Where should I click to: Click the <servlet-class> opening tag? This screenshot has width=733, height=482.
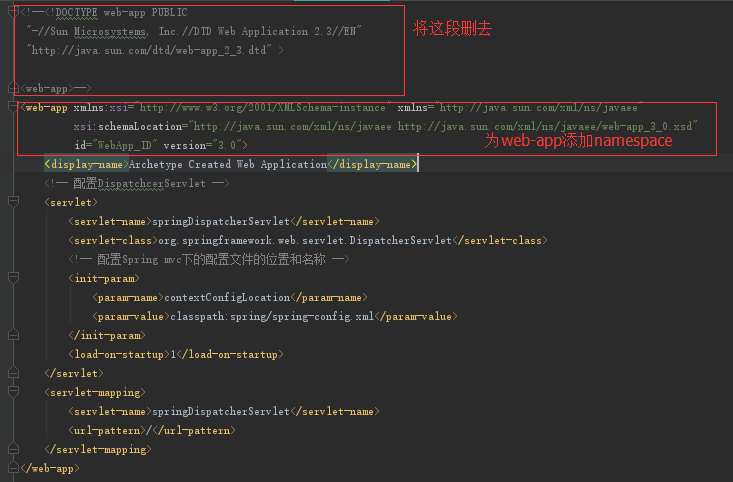click(x=113, y=240)
